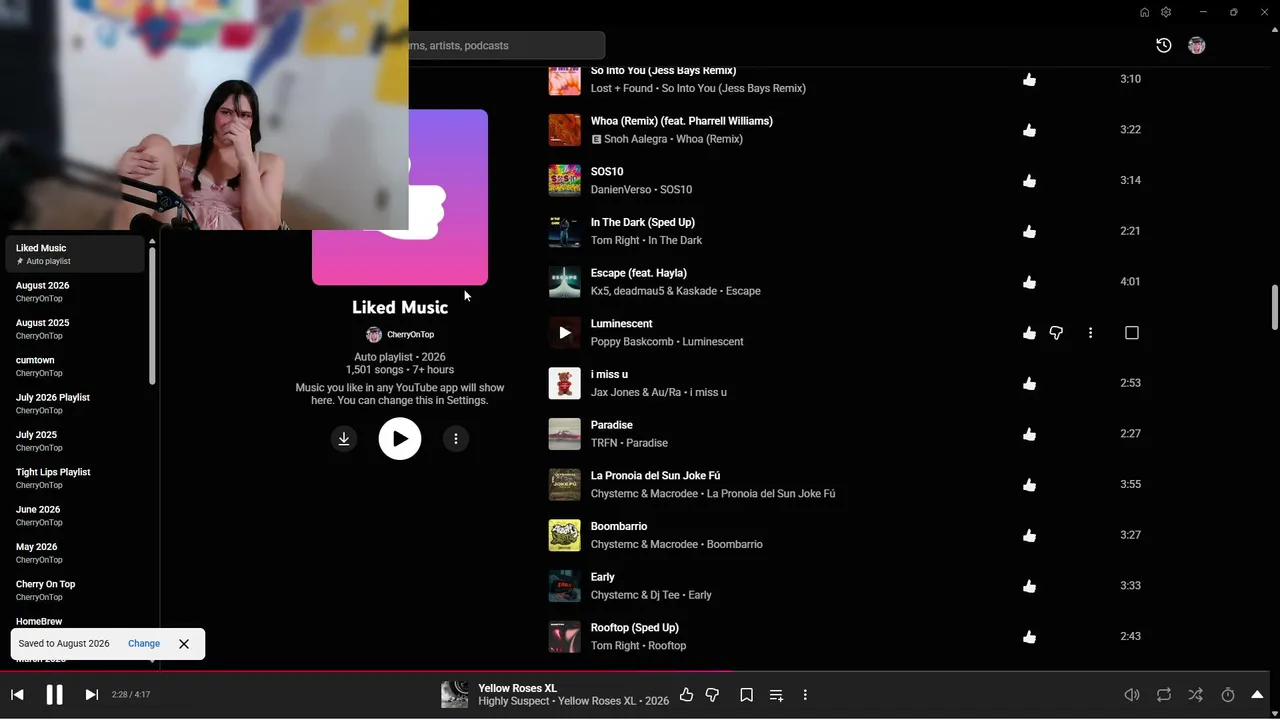The image size is (1280, 720).
Task: Open the queue icon in player bar
Action: click(x=776, y=695)
